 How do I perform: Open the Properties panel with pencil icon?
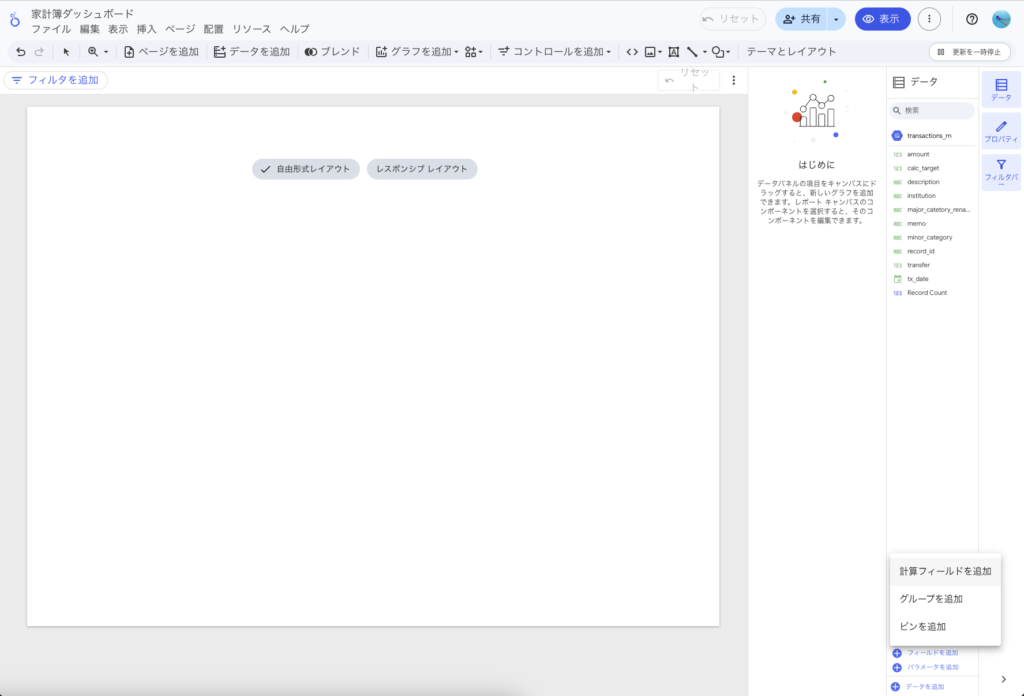[1001, 132]
